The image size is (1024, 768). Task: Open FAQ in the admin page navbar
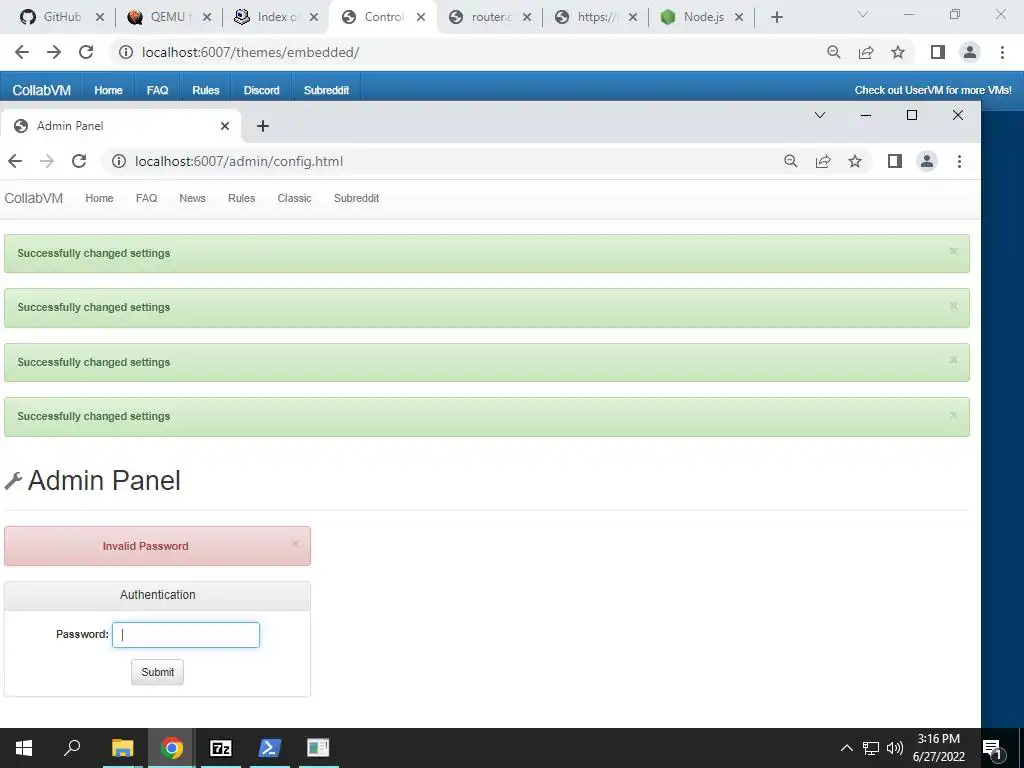146,199
